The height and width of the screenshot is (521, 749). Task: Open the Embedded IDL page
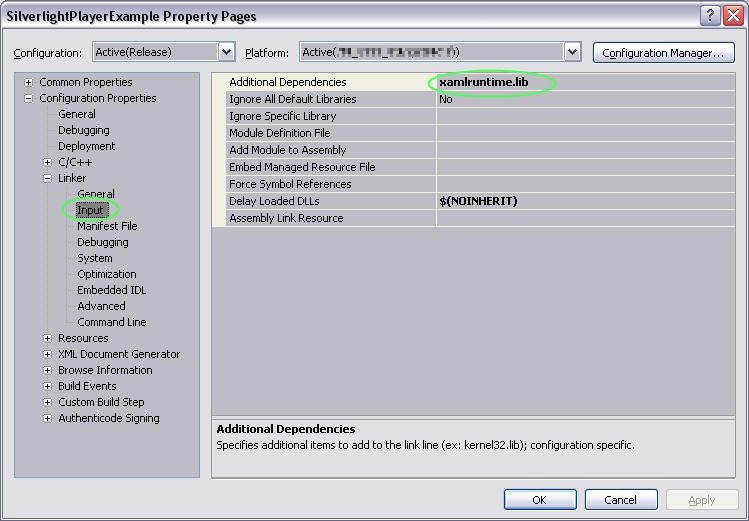coord(111,290)
